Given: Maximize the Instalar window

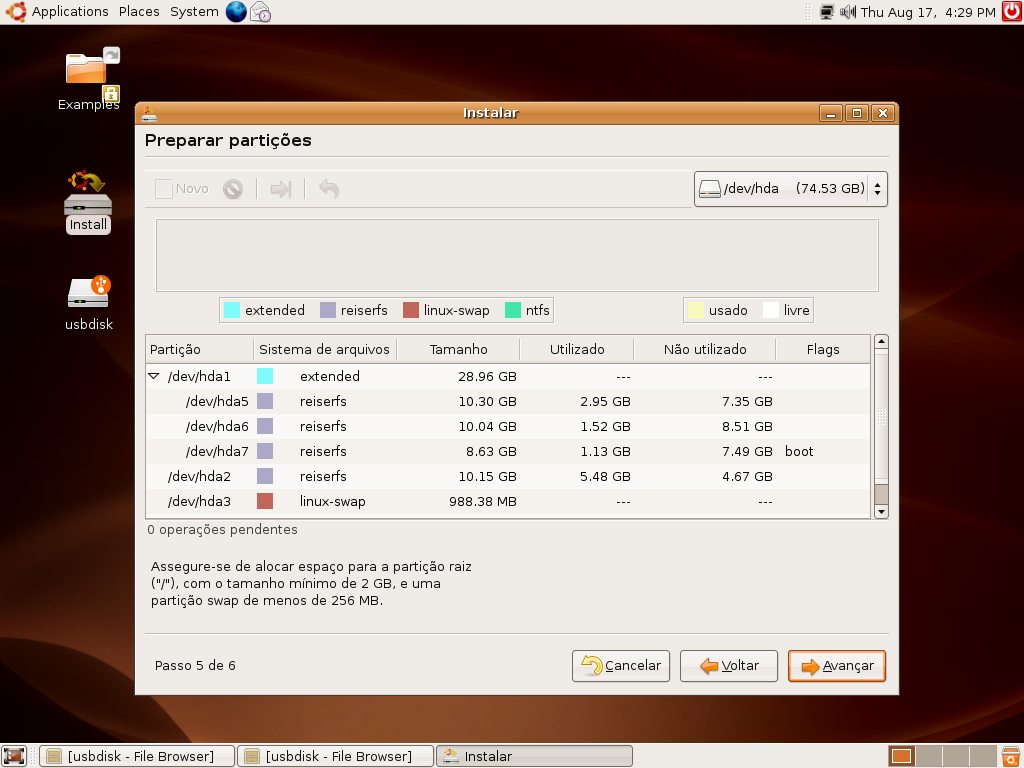Looking at the screenshot, I should click(x=857, y=113).
